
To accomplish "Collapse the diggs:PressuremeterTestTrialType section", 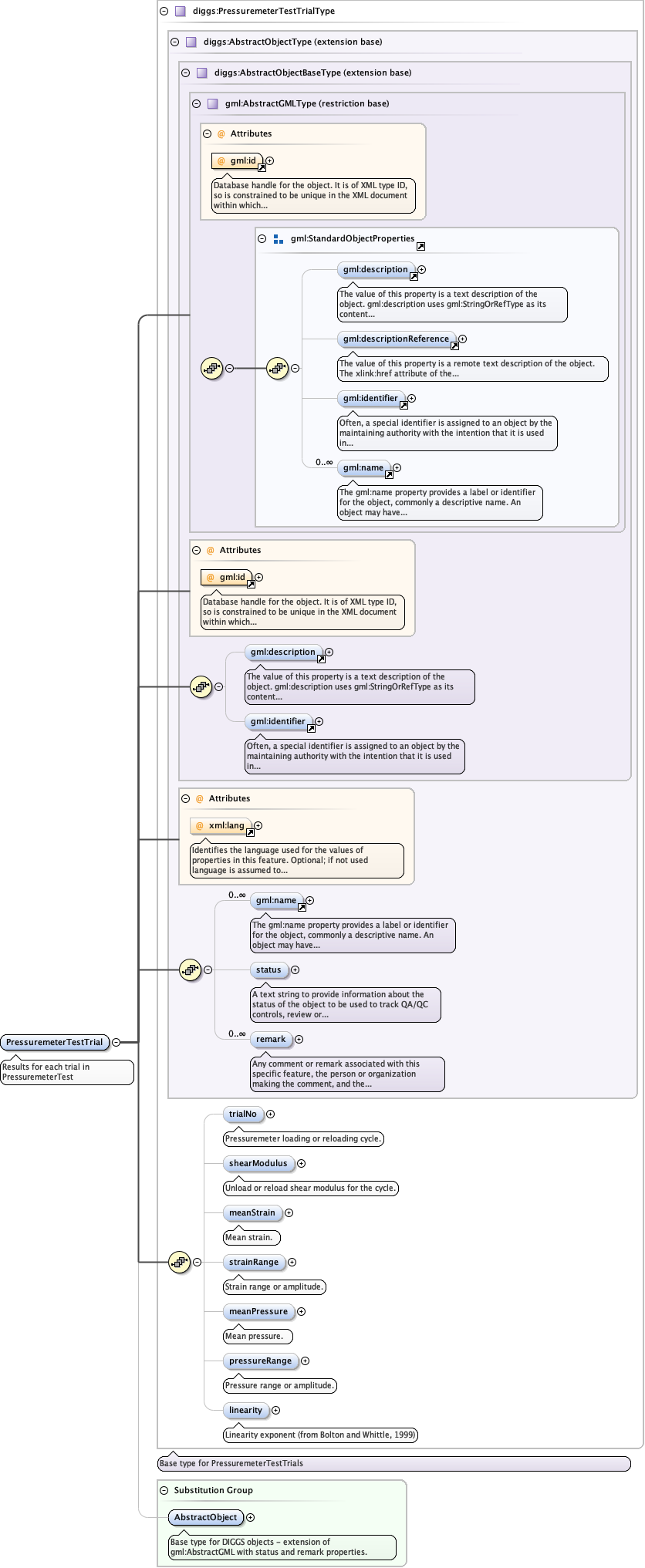I will 164,12.
